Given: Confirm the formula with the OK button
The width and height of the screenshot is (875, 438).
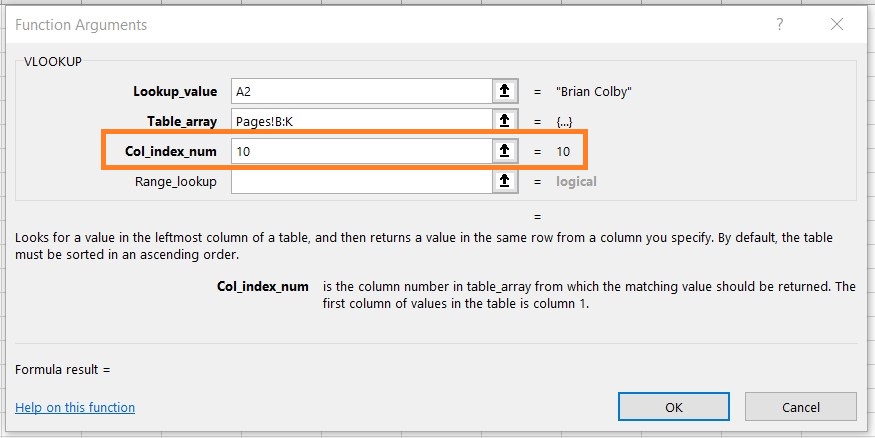Looking at the screenshot, I should point(674,407).
